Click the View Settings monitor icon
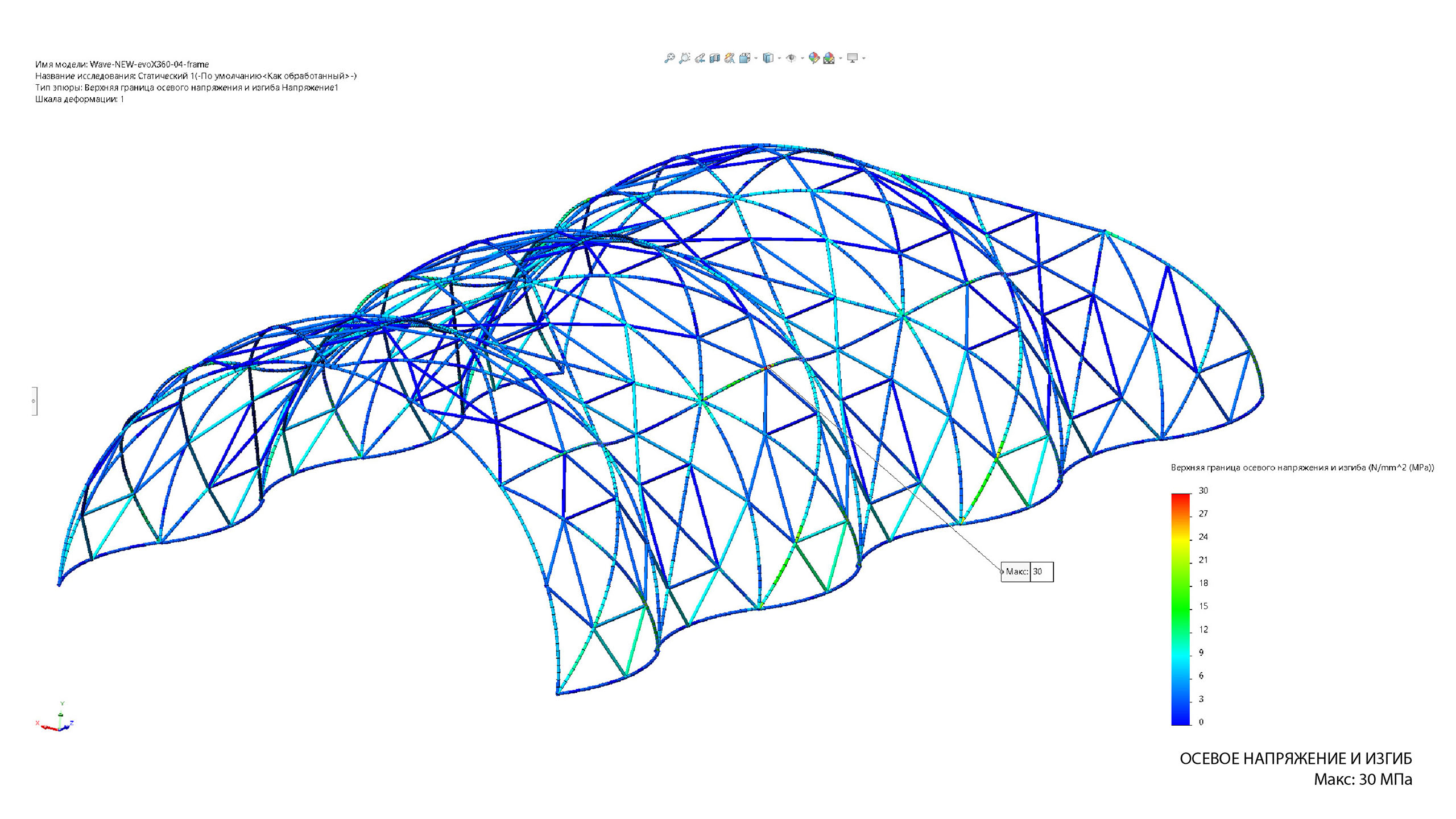Screen dimensions: 1456x819 coord(852,57)
